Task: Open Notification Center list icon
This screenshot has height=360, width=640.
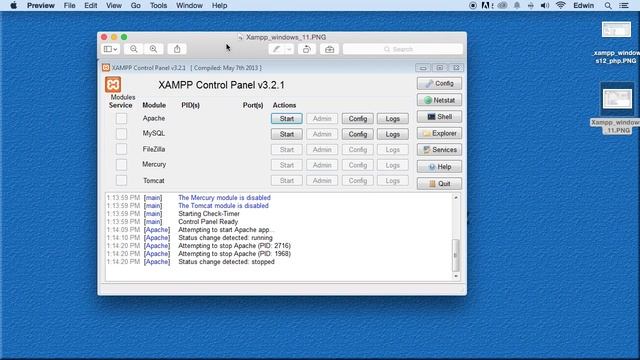Action: [624, 5]
